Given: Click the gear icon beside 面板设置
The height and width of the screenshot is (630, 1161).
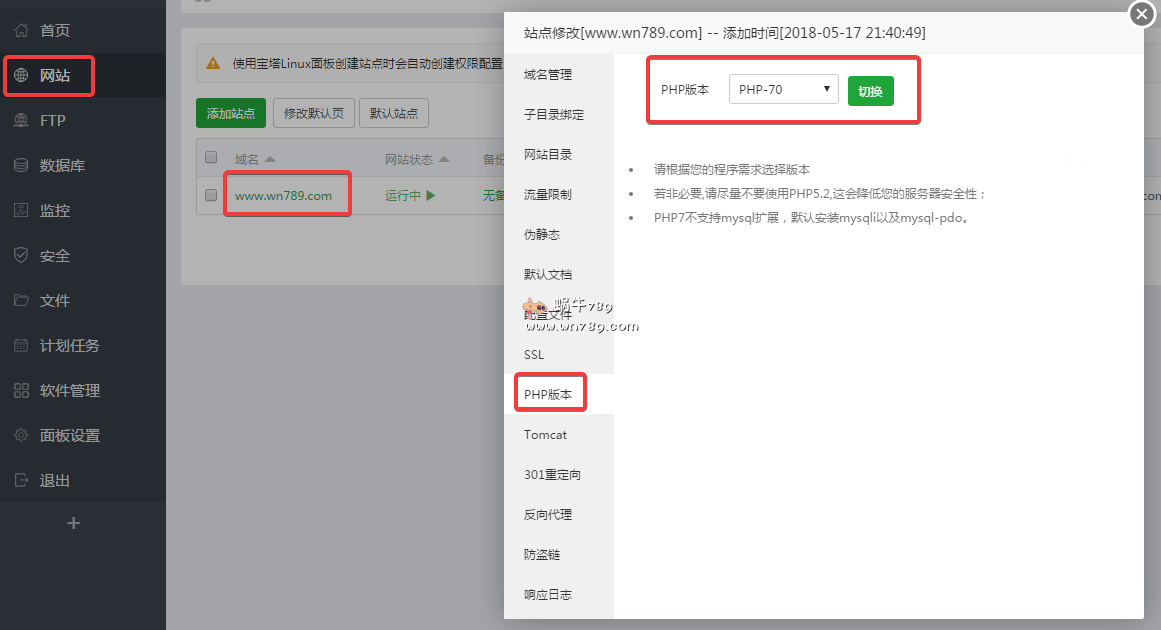Looking at the screenshot, I should click(x=21, y=435).
